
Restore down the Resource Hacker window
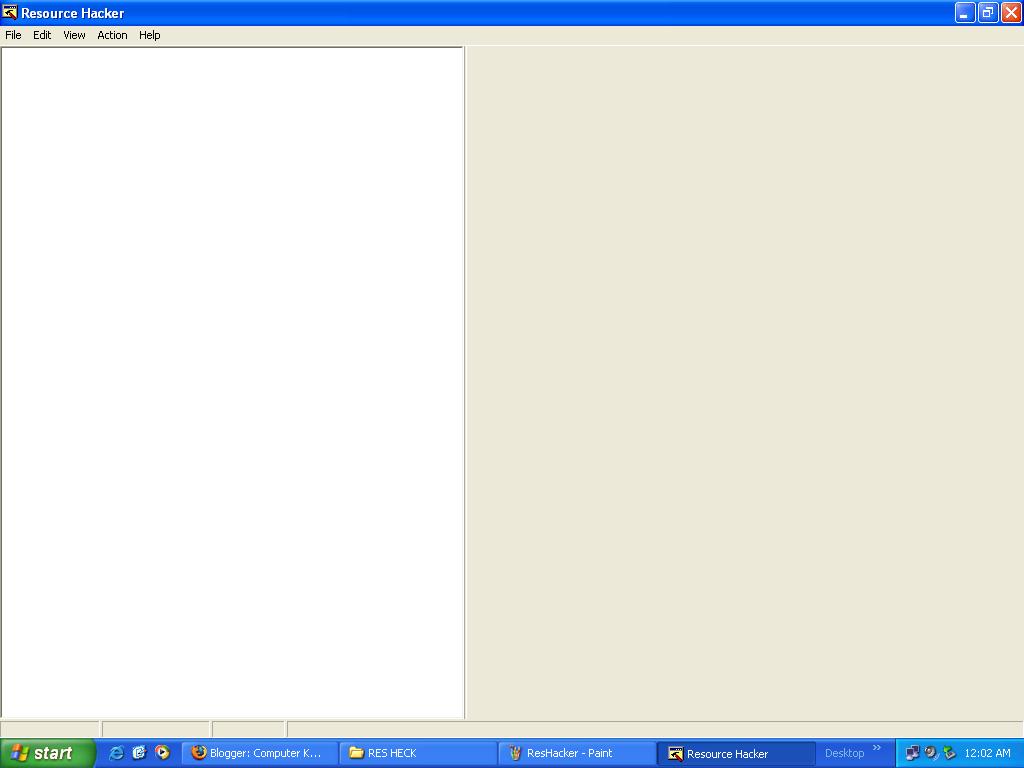(x=988, y=12)
